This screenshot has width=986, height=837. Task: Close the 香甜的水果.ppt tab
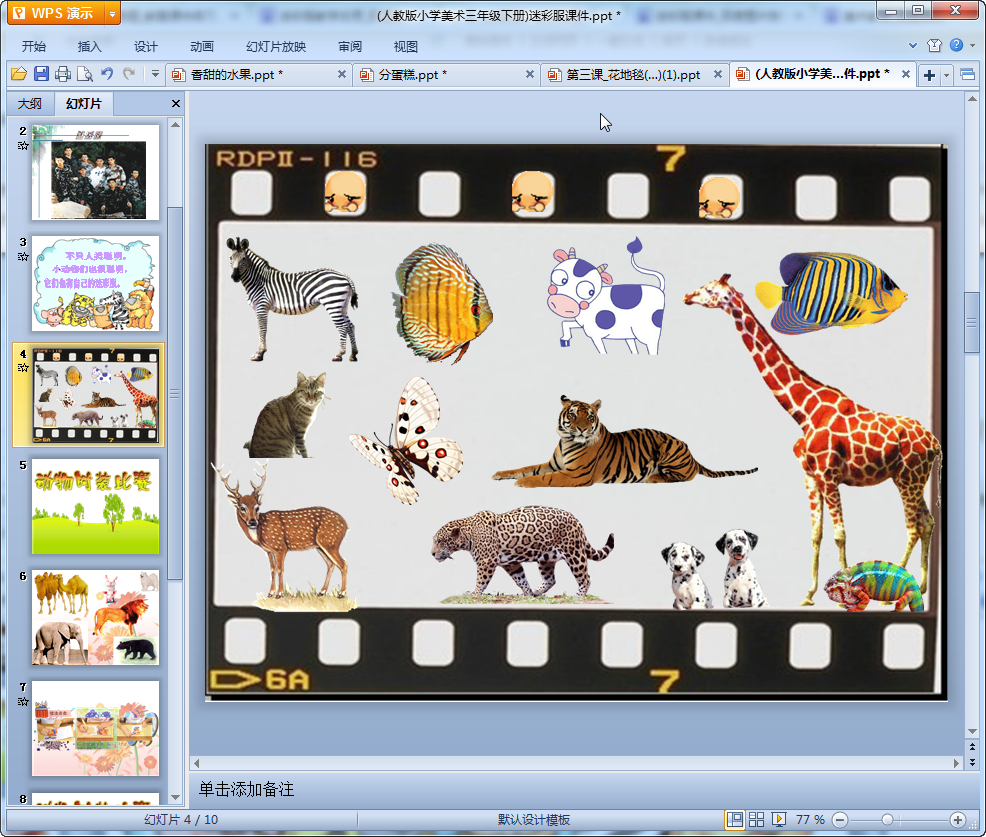[341, 74]
